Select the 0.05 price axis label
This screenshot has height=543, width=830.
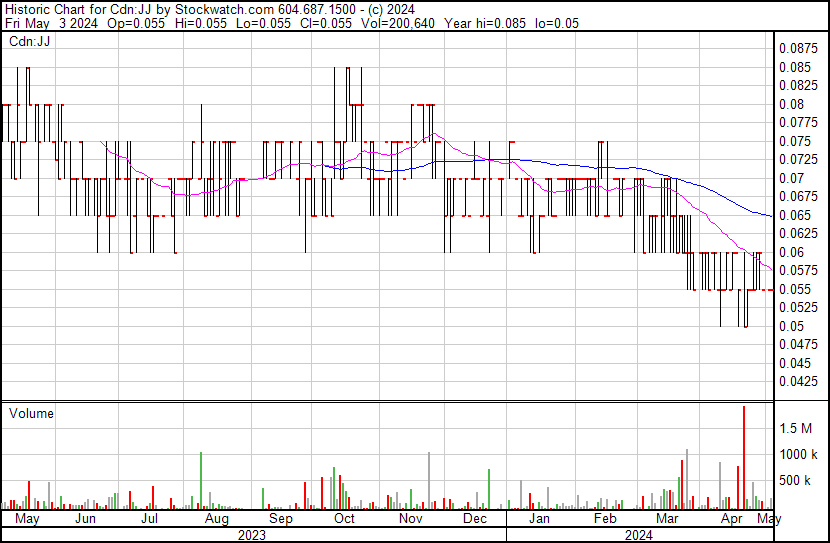(791, 326)
